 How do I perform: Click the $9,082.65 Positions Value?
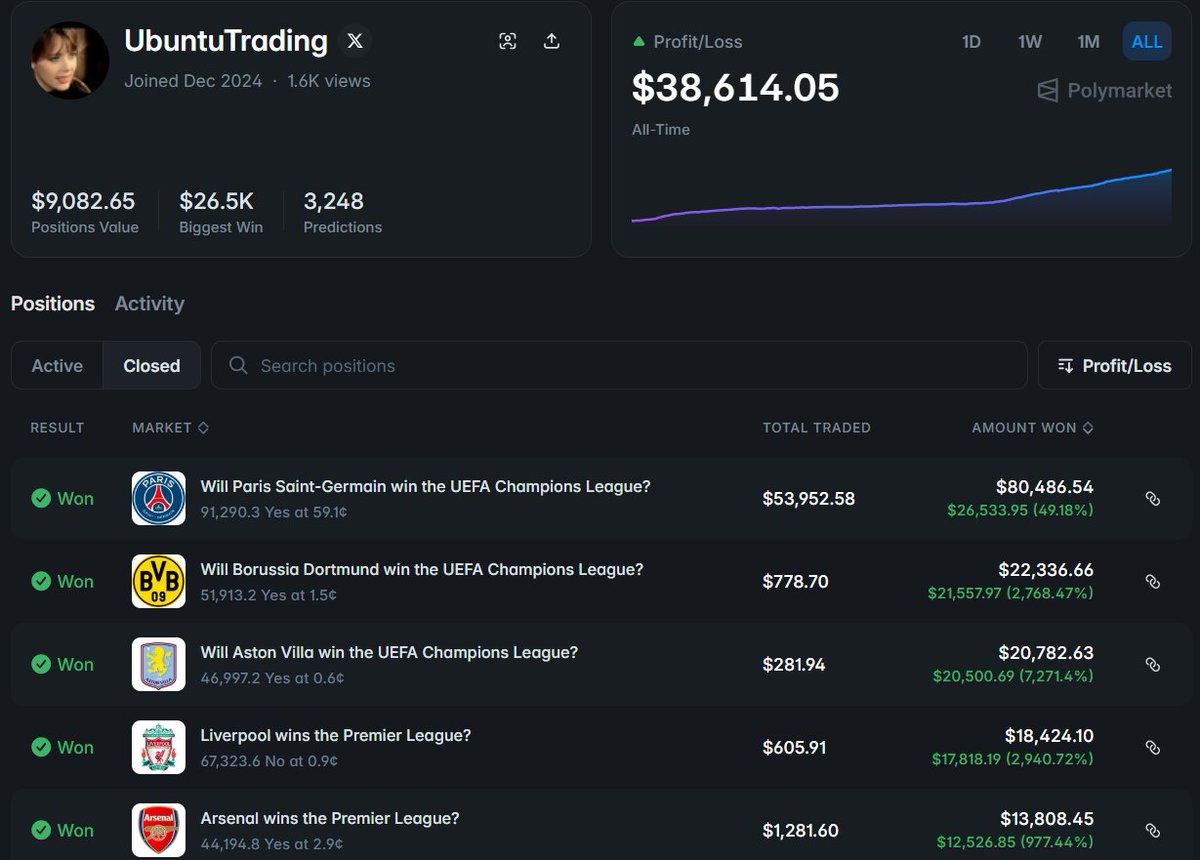pos(83,201)
